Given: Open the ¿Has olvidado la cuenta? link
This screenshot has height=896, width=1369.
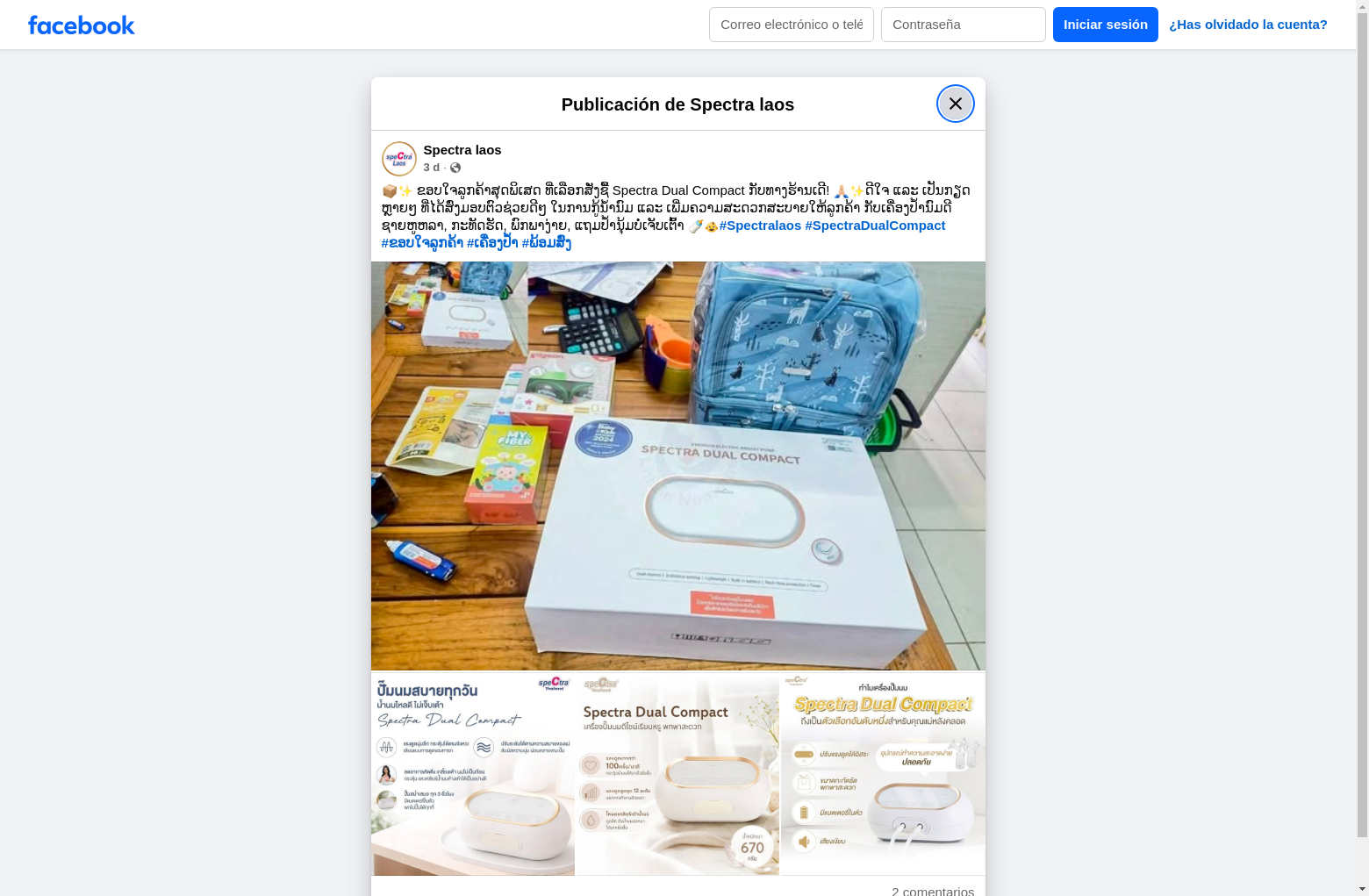Looking at the screenshot, I should 1248,25.
